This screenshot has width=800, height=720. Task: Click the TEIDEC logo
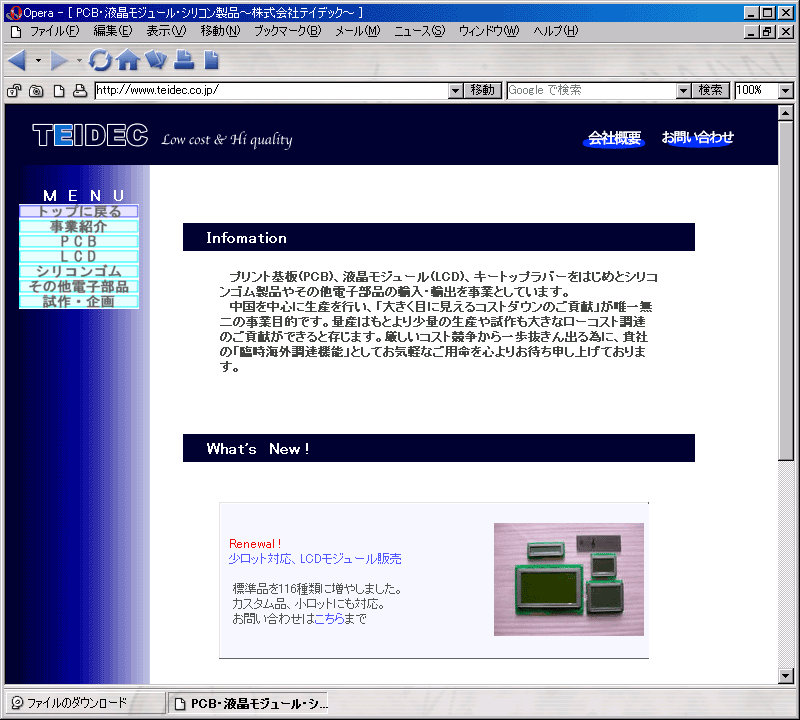click(x=90, y=136)
